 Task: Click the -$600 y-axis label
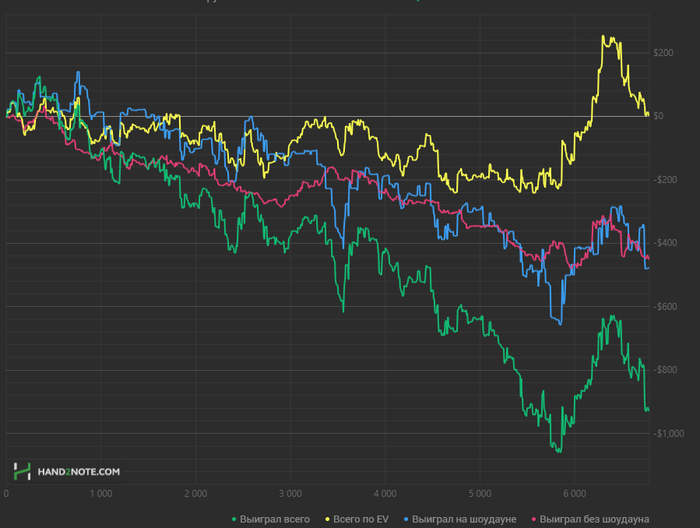[665, 307]
